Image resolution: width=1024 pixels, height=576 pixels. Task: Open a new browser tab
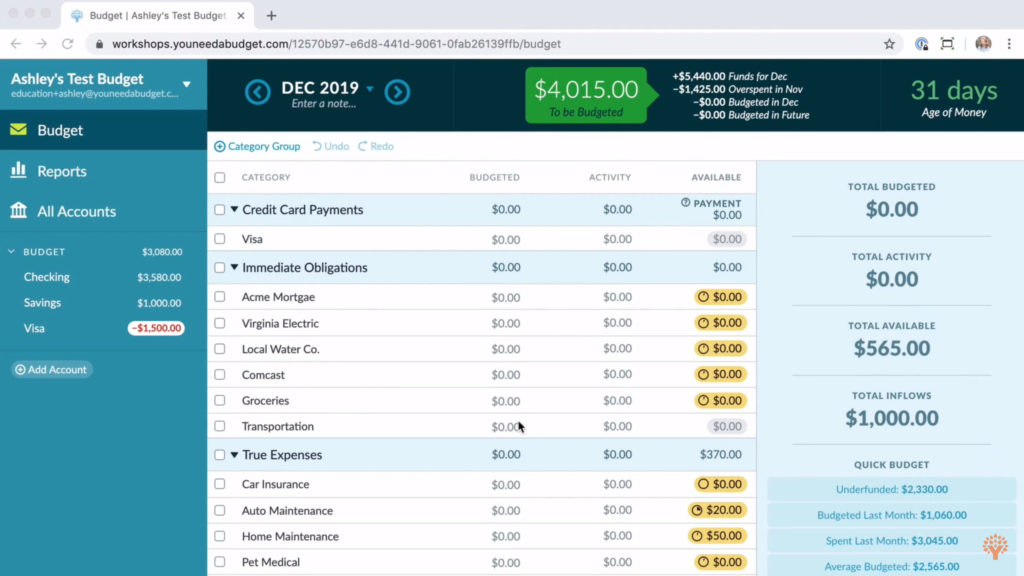point(271,15)
